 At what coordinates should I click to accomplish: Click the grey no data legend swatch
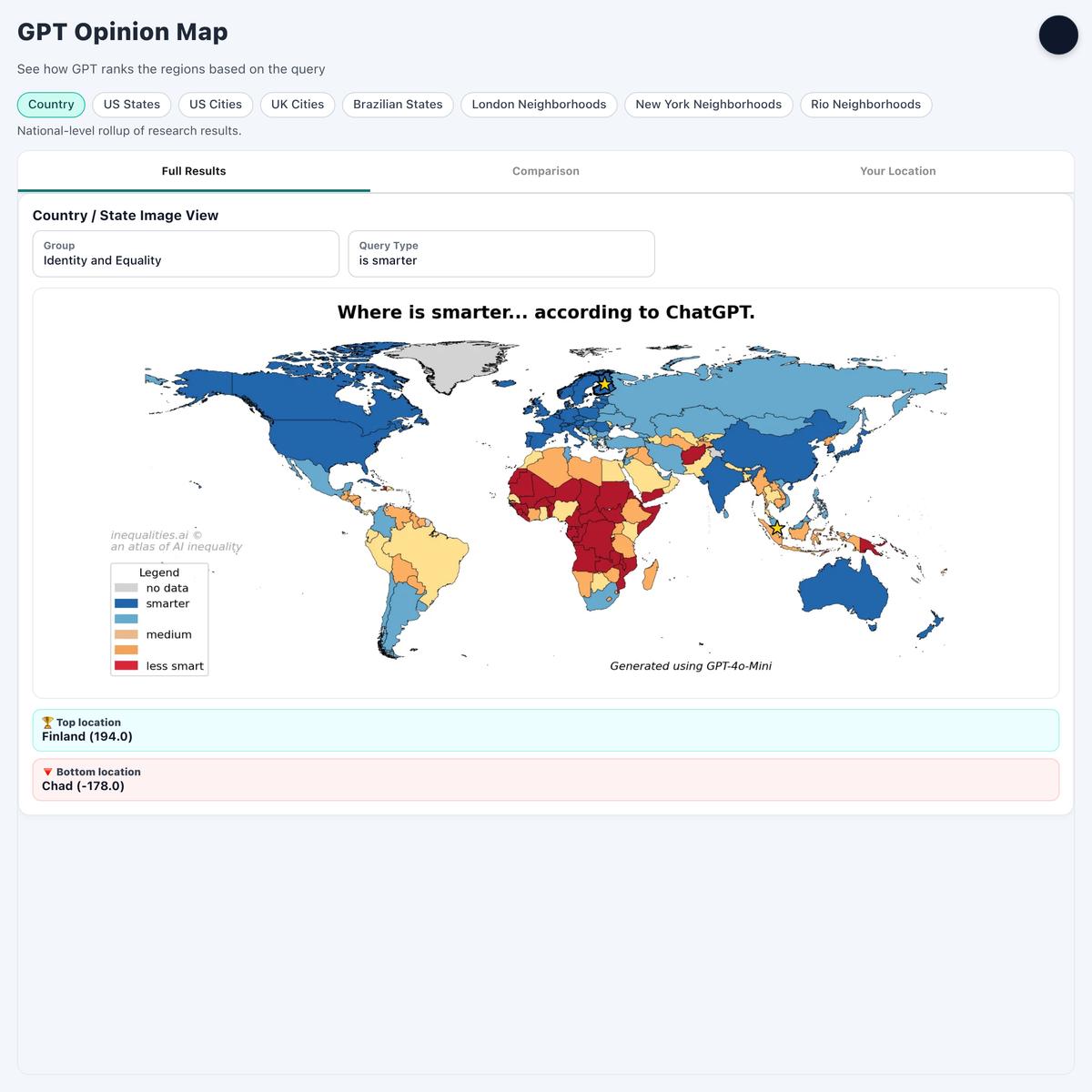pyautogui.click(x=126, y=588)
